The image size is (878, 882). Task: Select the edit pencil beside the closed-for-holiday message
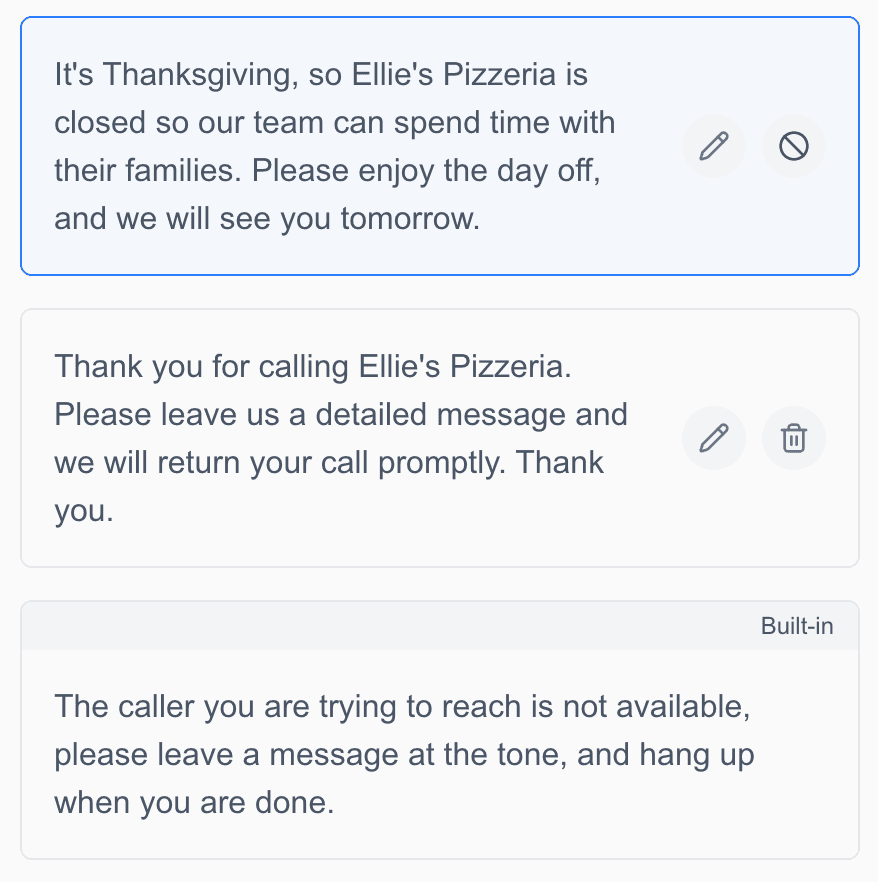coord(713,146)
